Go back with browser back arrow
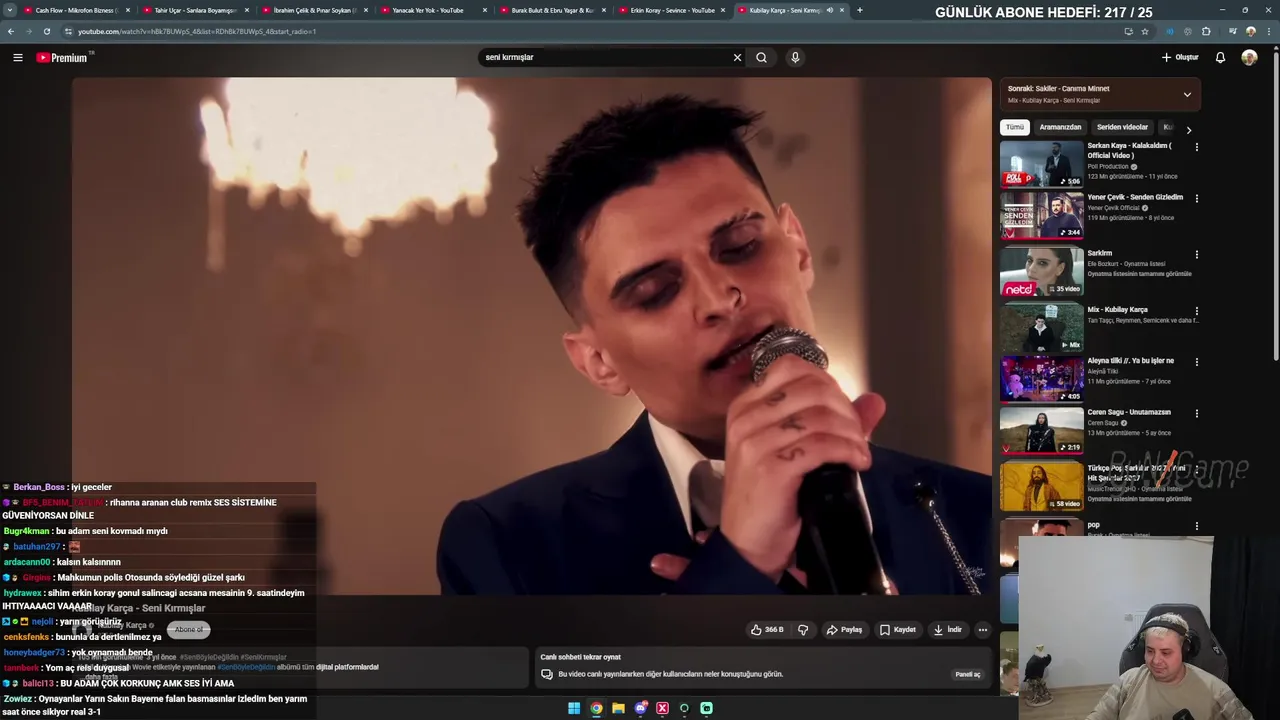 (x=10, y=31)
